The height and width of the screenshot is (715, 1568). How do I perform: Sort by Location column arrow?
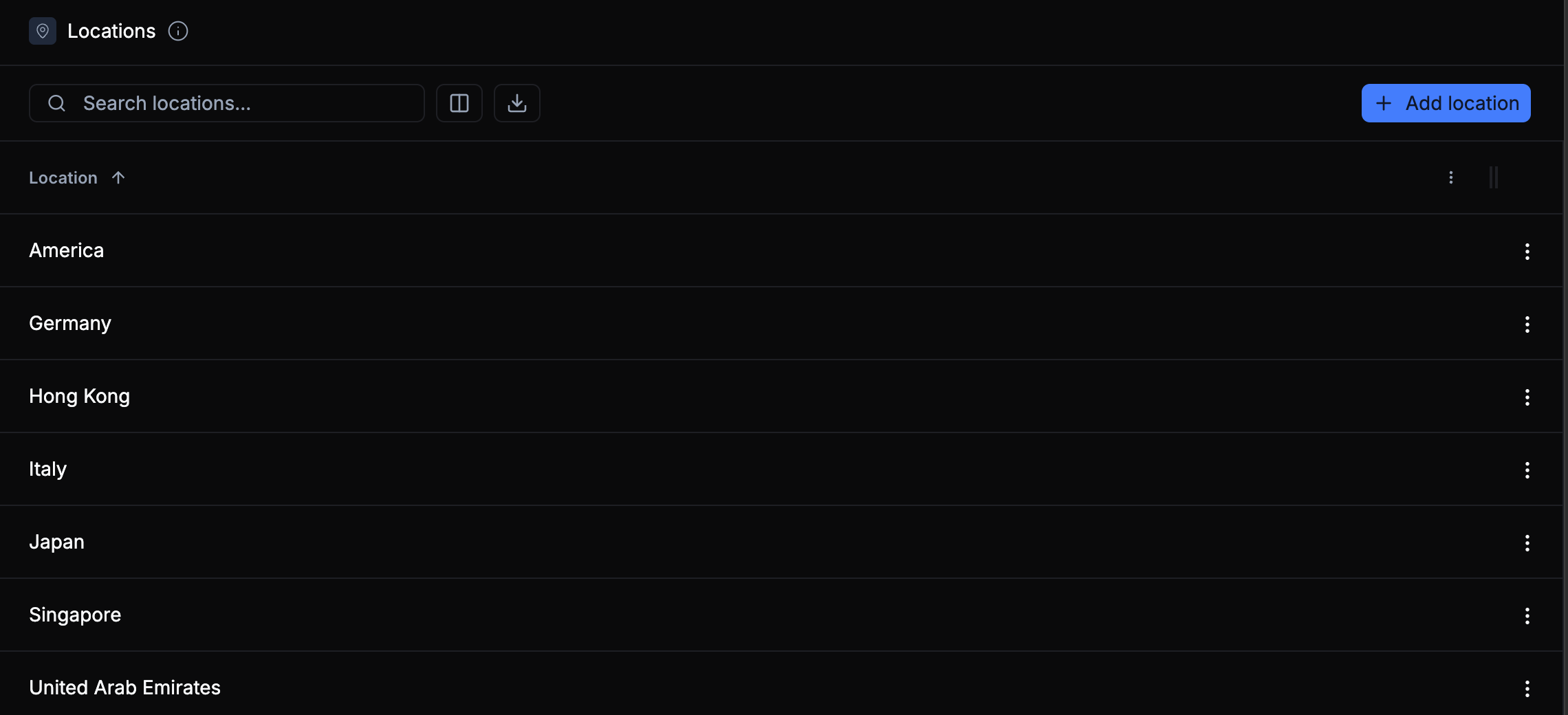click(118, 177)
